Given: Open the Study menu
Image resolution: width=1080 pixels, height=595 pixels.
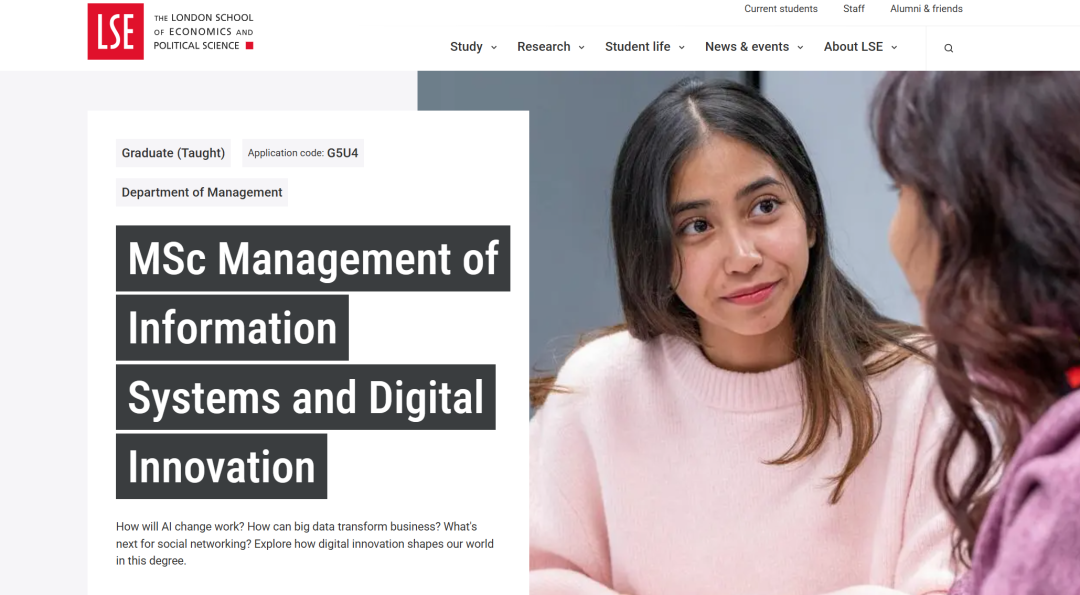Looking at the screenshot, I should click(466, 47).
